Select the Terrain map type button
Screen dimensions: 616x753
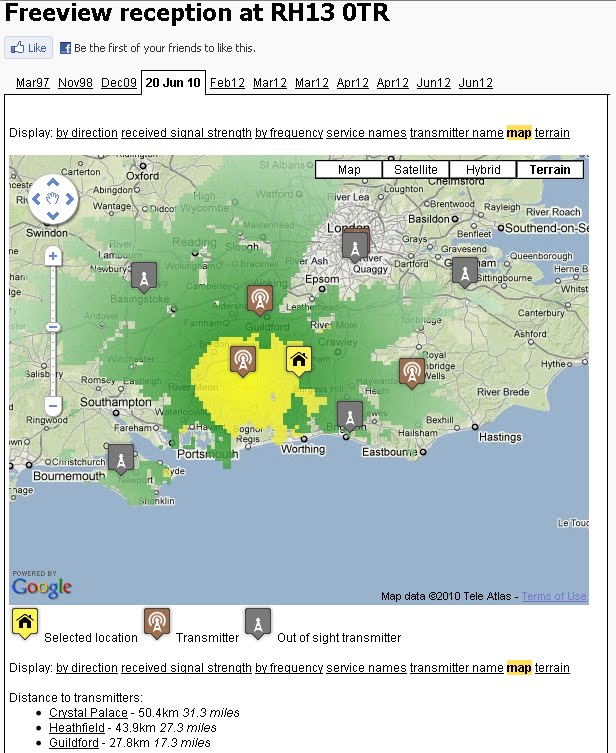[x=550, y=170]
